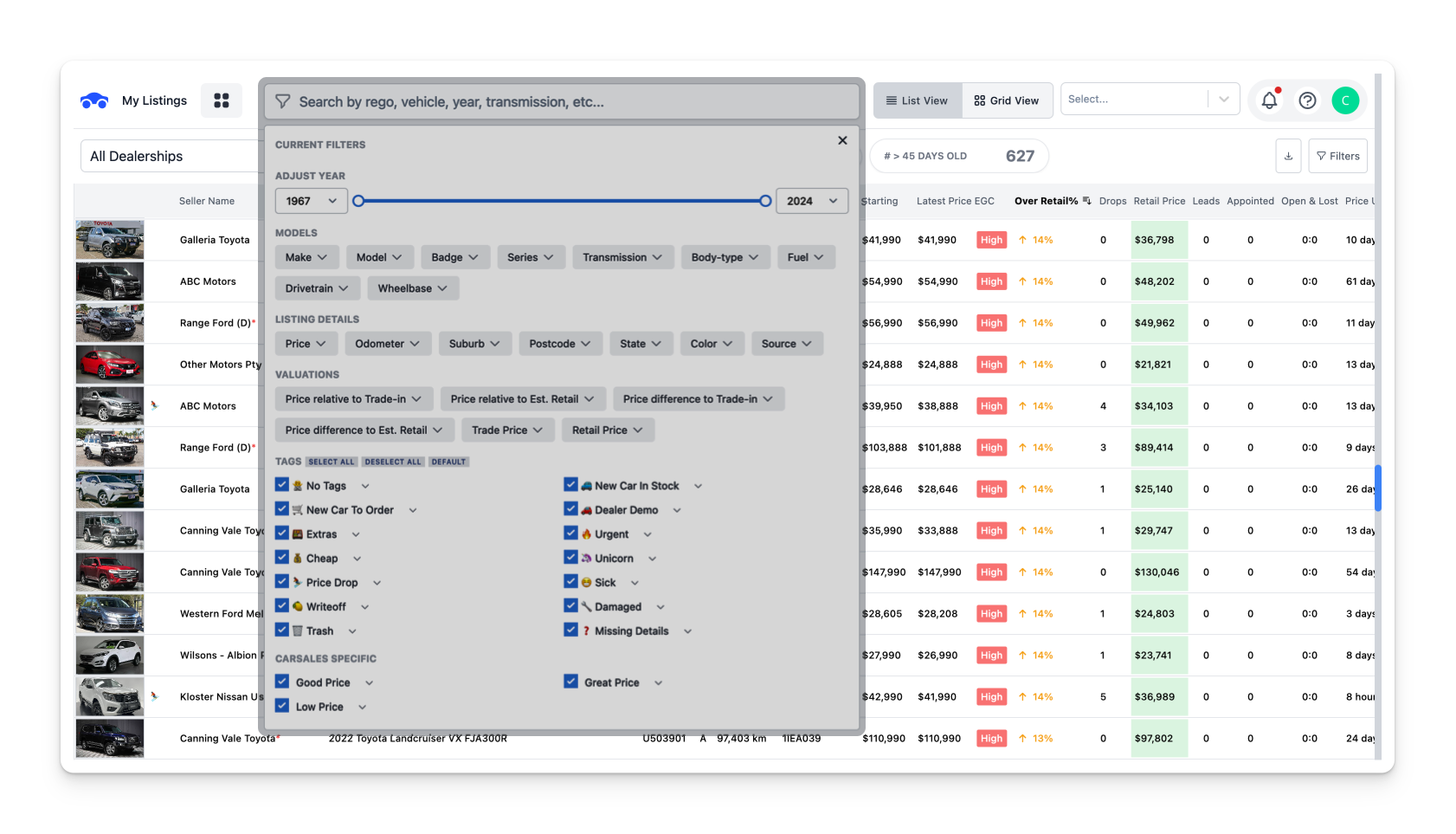Viewport: 1456px width, 834px height.
Task: Close the current filters panel
Action: click(842, 140)
